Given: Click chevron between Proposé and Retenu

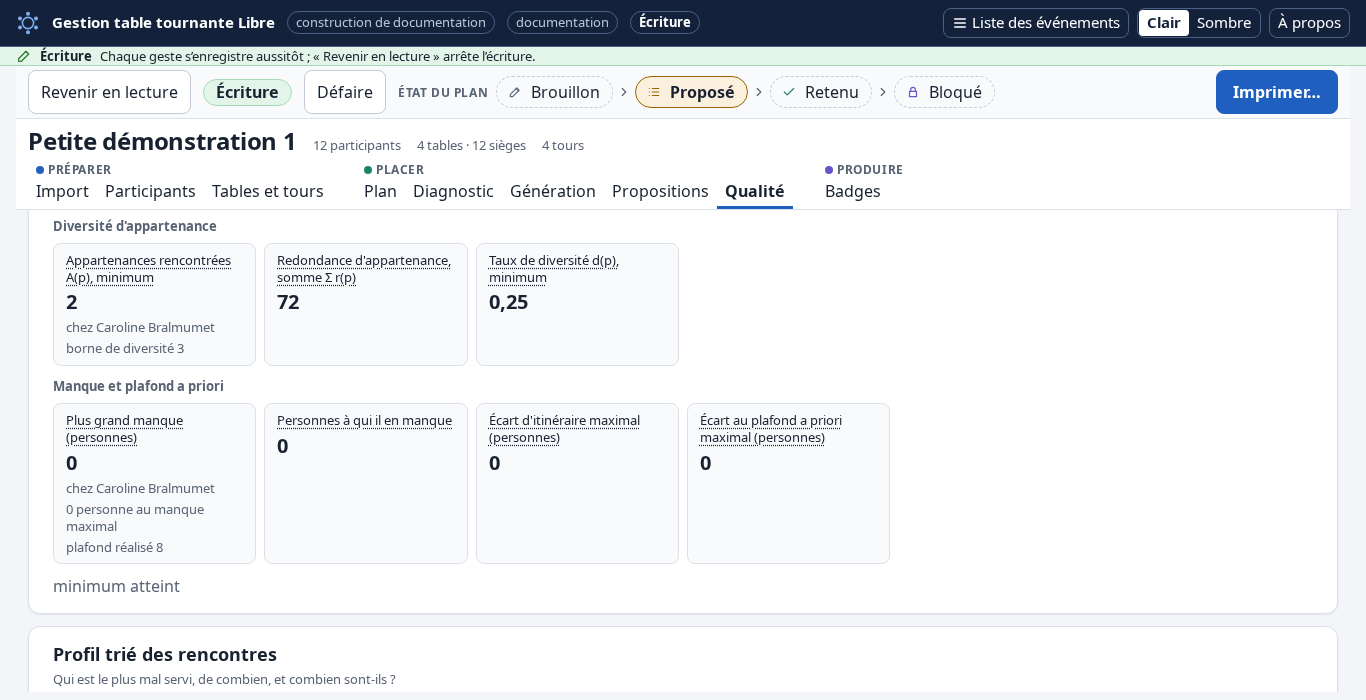Looking at the screenshot, I should (x=759, y=92).
